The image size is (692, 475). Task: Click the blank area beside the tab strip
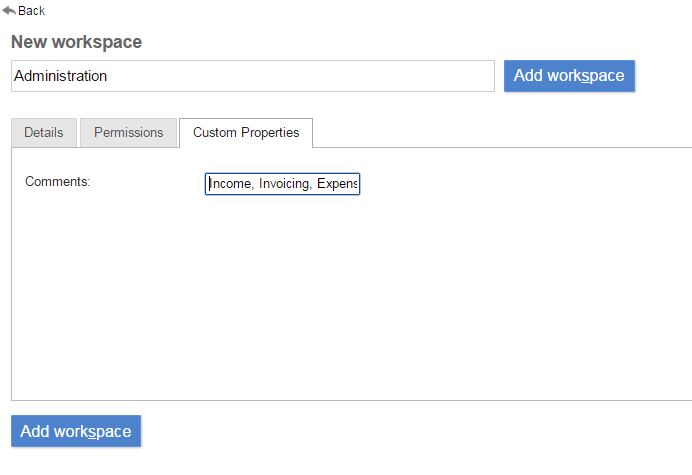(x=500, y=132)
